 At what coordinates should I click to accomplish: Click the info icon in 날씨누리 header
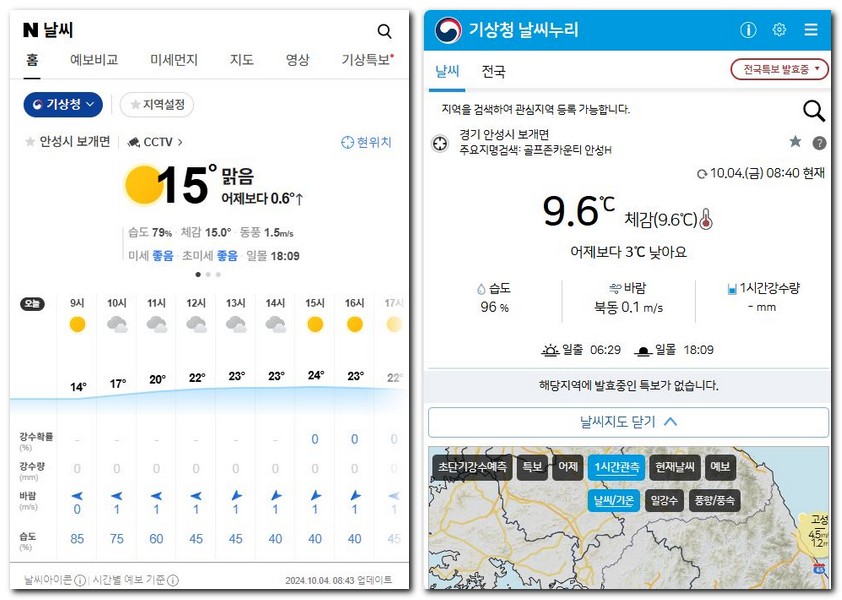click(748, 30)
